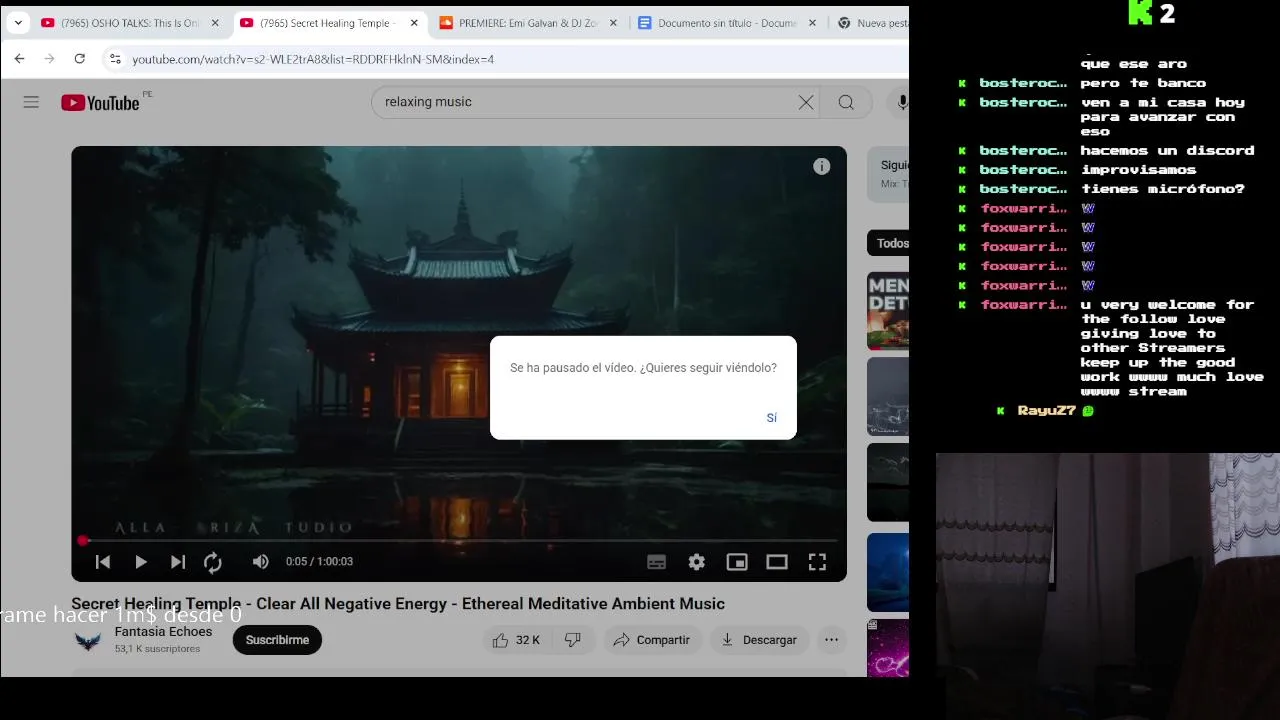Toggle loop playback icon
The width and height of the screenshot is (1280, 720).
tap(213, 562)
